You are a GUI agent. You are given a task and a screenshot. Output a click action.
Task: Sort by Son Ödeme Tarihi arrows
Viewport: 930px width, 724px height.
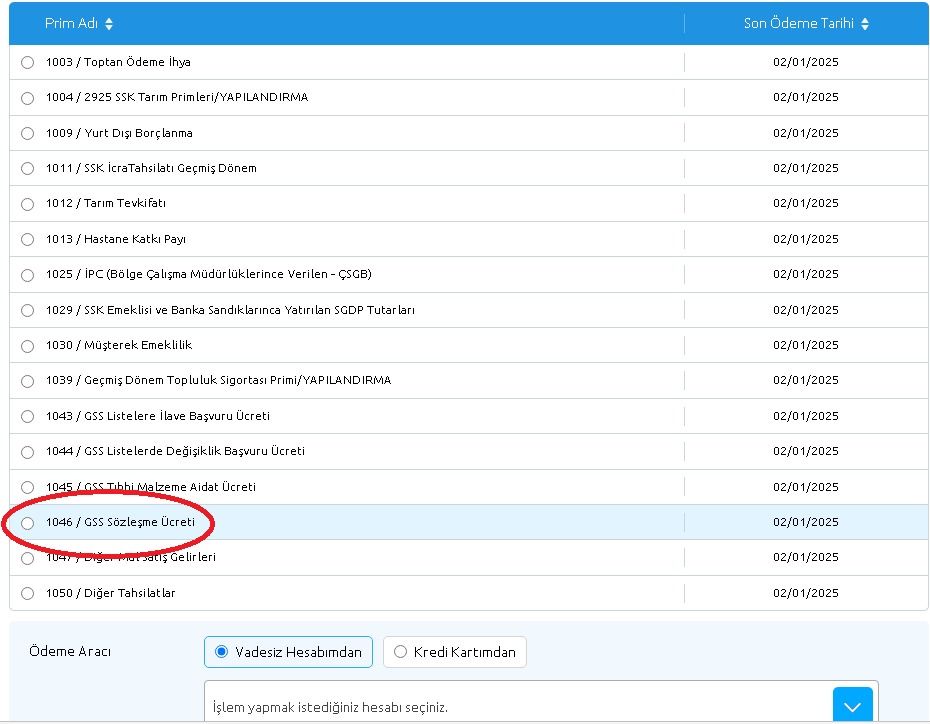(x=864, y=24)
